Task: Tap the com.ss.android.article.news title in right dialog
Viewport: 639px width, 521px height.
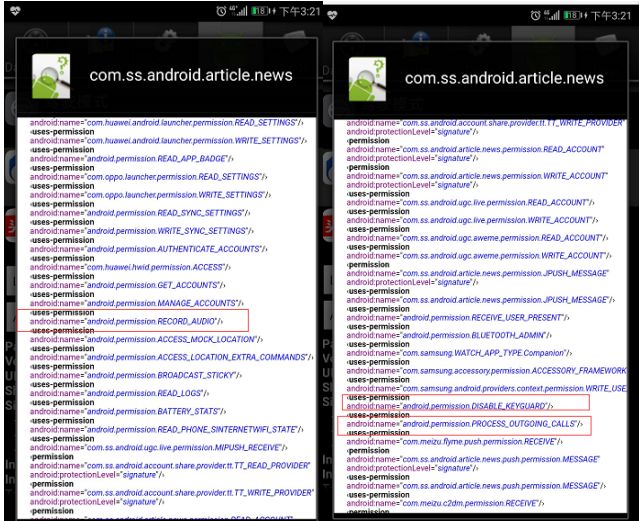Action: [x=504, y=78]
